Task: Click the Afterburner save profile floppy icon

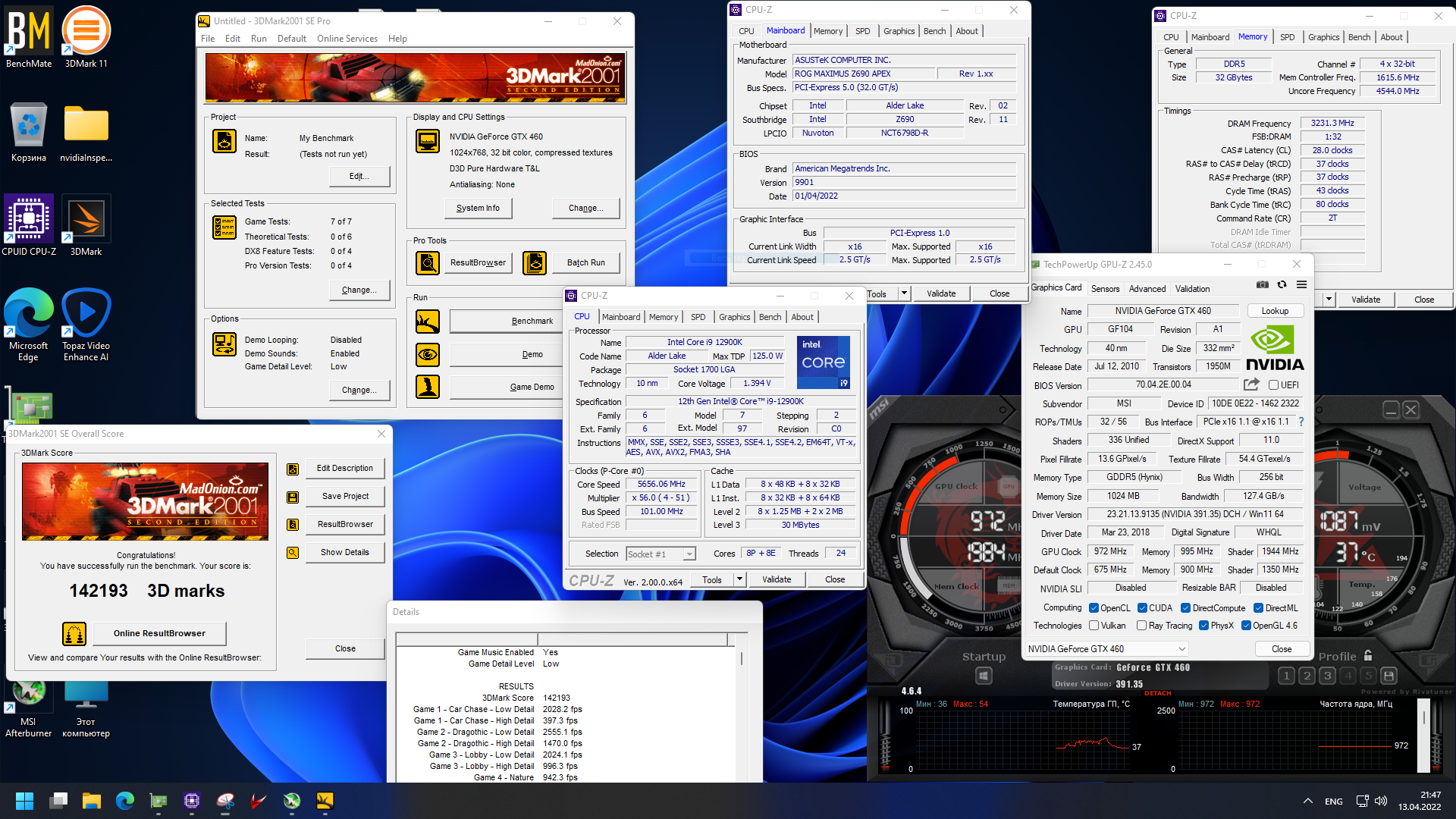Action: pyautogui.click(x=1389, y=676)
